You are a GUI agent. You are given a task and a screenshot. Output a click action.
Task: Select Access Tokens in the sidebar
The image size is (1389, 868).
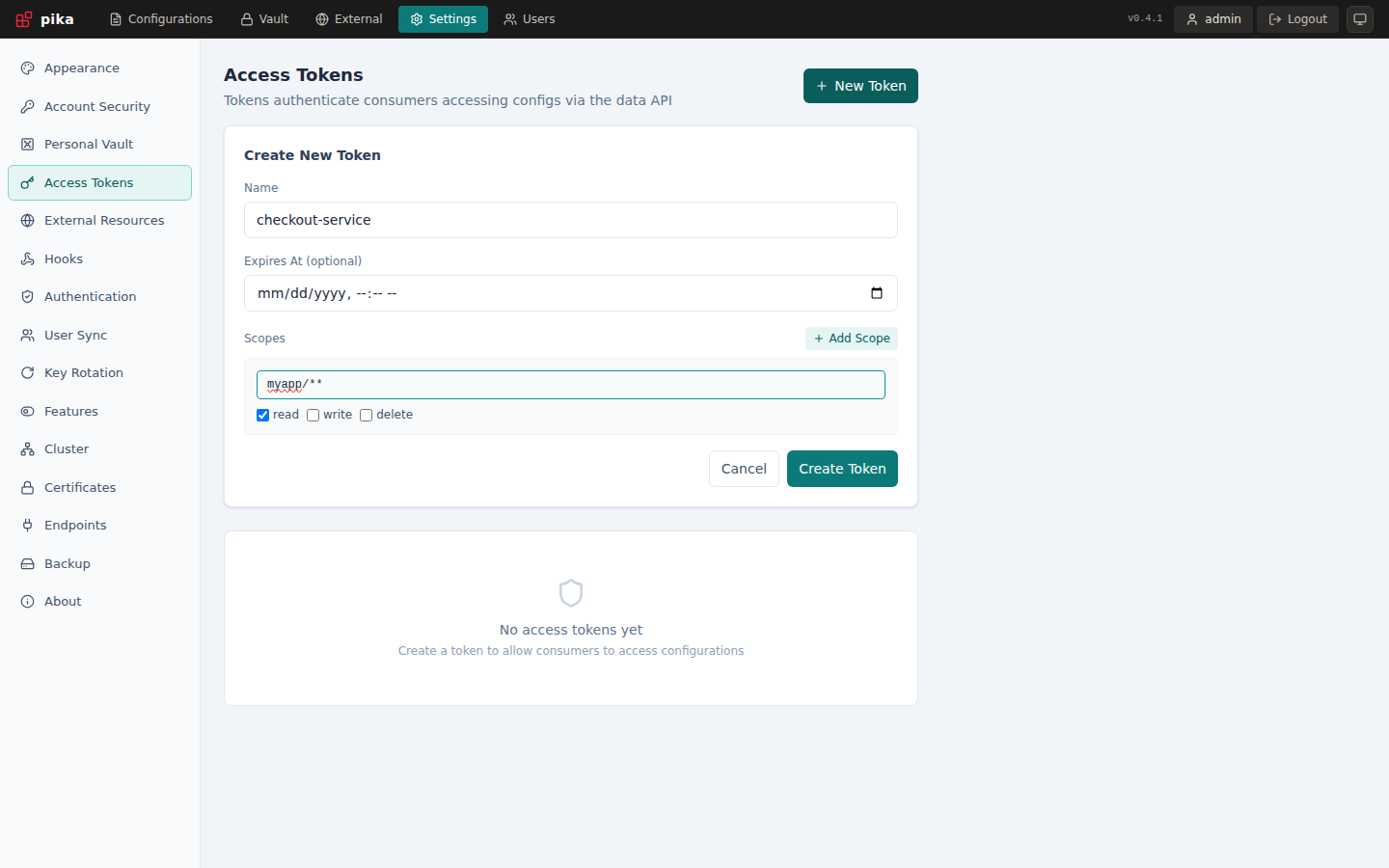99,183
